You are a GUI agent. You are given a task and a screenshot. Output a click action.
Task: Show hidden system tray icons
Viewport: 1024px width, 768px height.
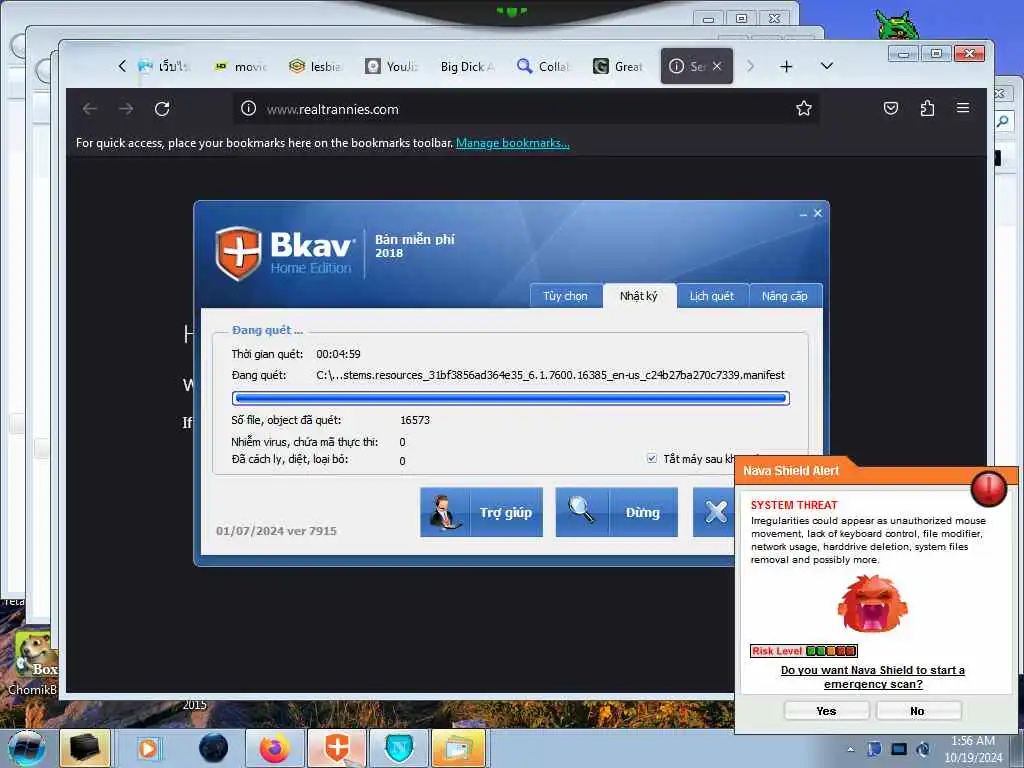click(850, 749)
